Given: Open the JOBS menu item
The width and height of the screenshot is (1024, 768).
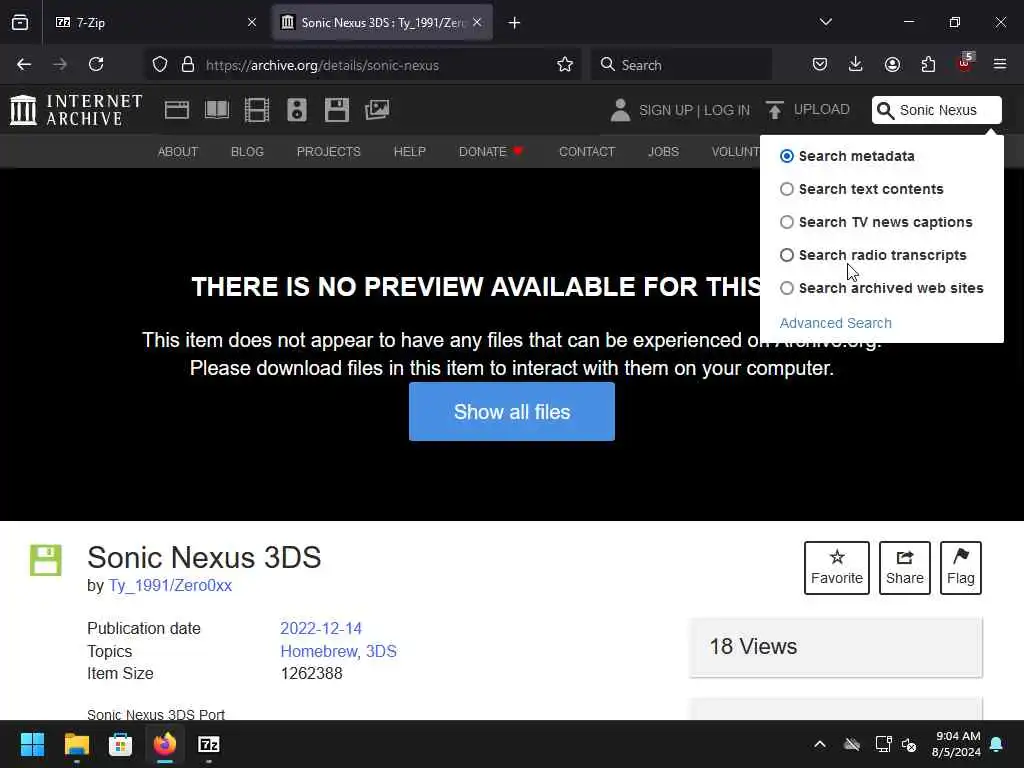Looking at the screenshot, I should (664, 152).
